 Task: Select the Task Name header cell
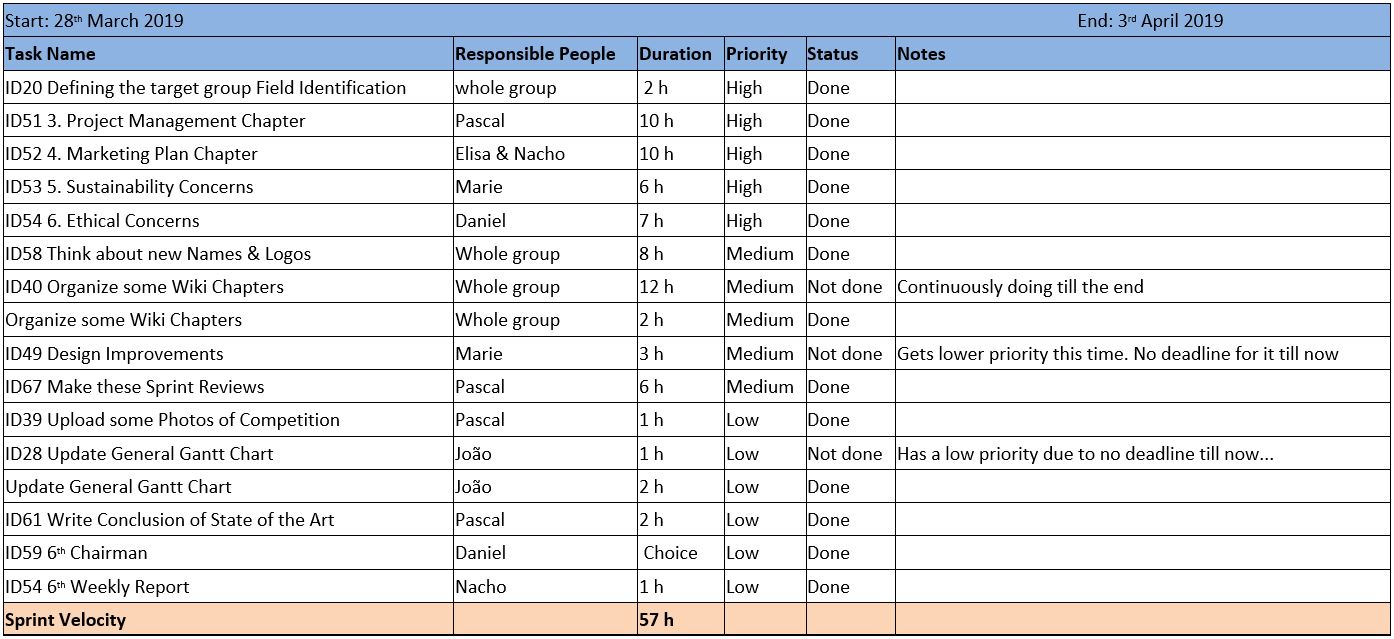point(228,54)
